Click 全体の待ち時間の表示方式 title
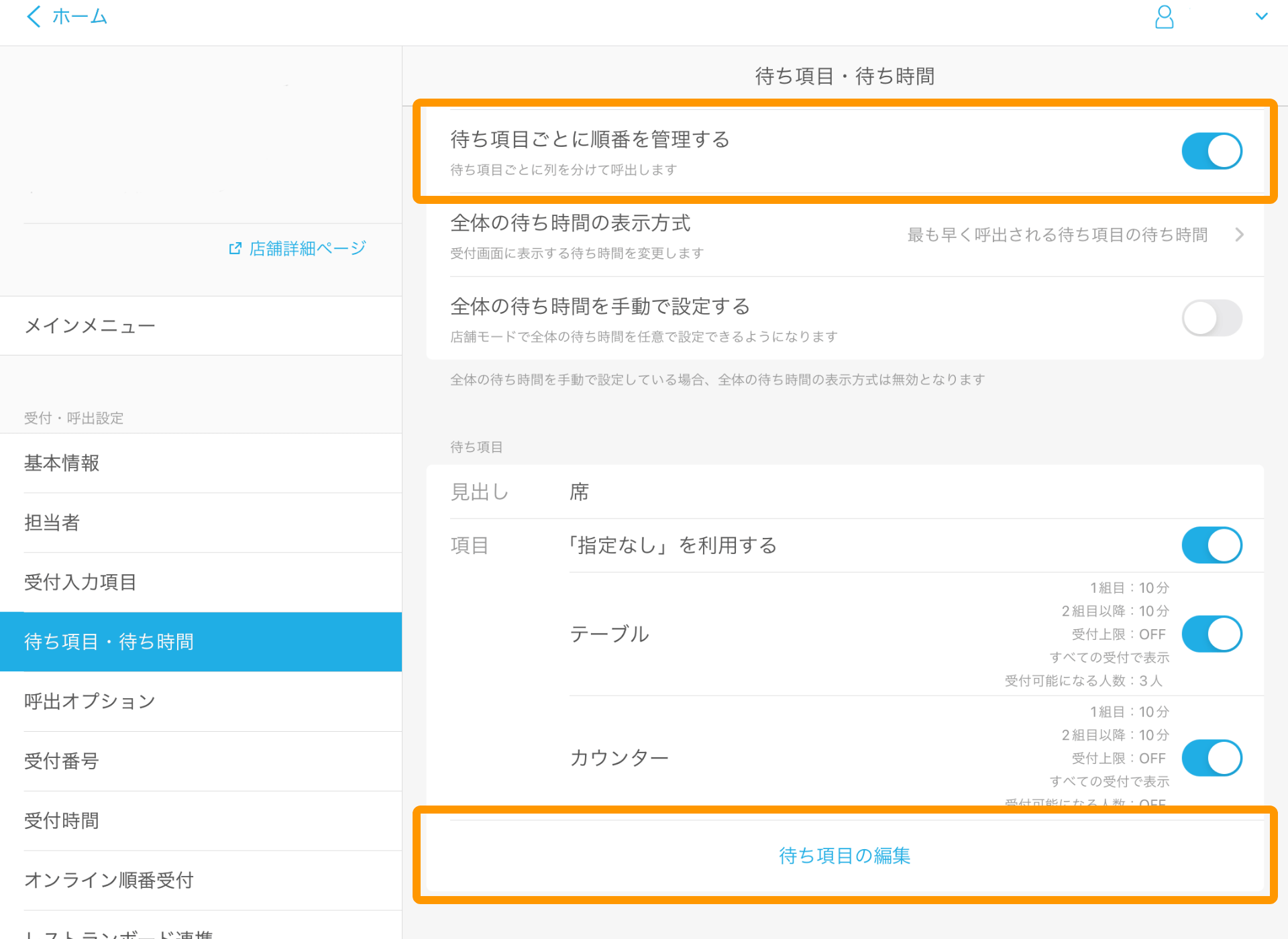Image resolution: width=1288 pixels, height=939 pixels. pos(570,223)
